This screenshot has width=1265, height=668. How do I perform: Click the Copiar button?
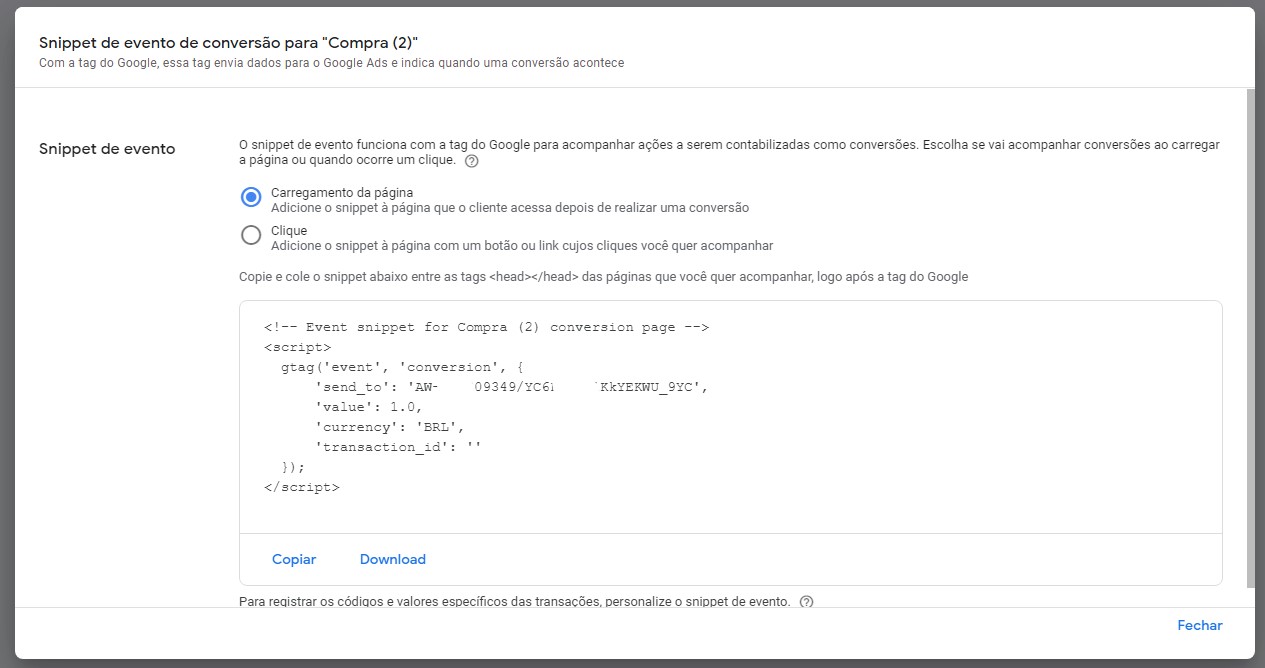click(x=294, y=559)
